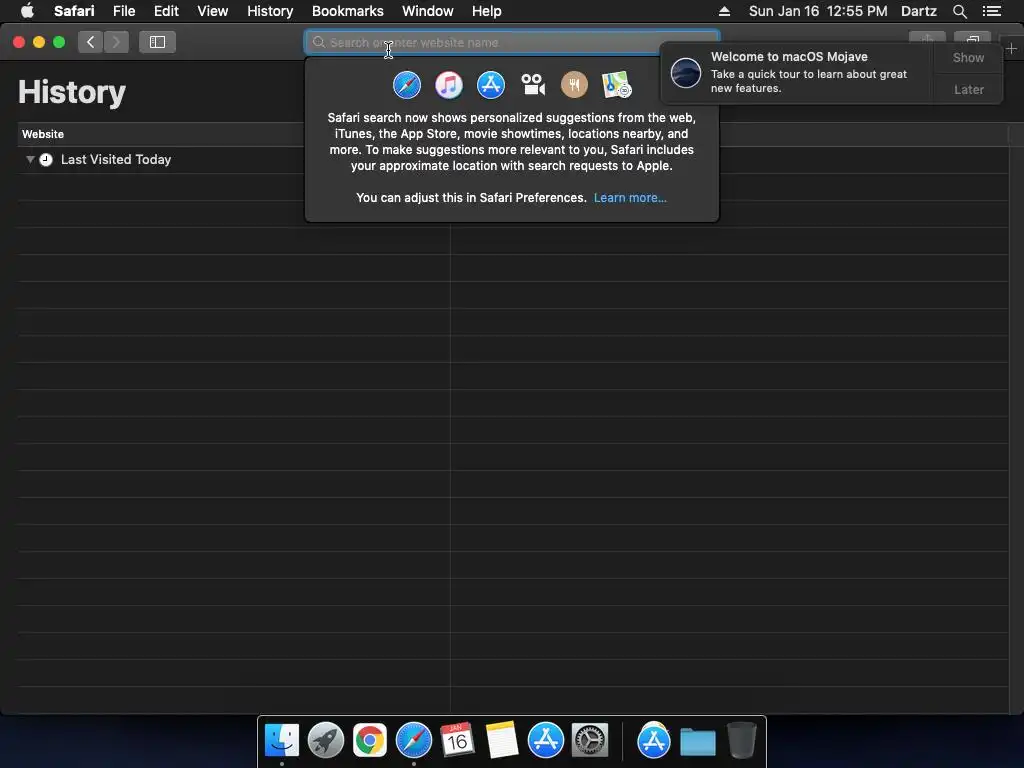Click the Safari back navigation arrow
This screenshot has height=768, width=1024.
coord(90,42)
